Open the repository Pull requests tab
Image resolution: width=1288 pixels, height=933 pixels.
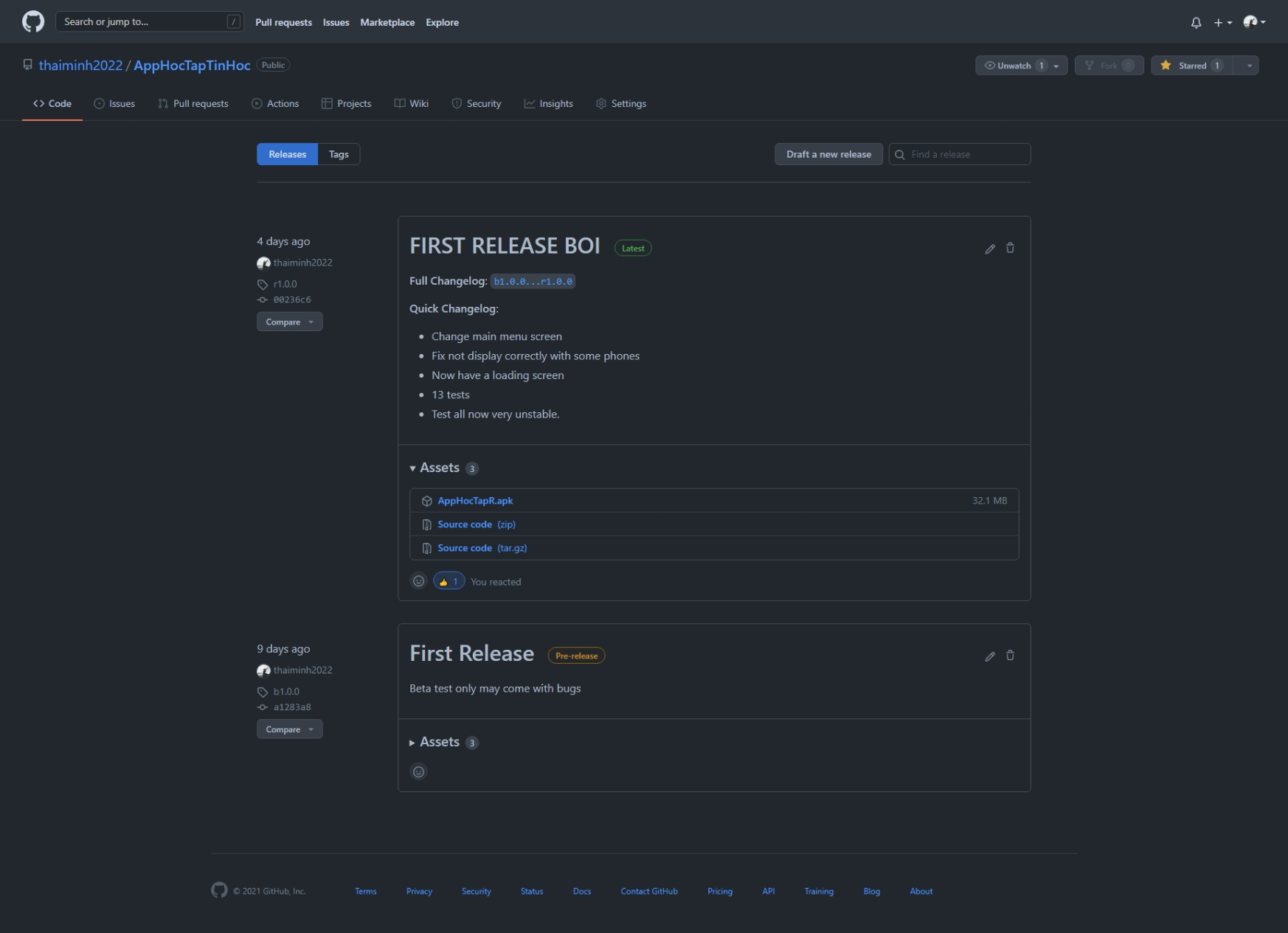pos(193,103)
